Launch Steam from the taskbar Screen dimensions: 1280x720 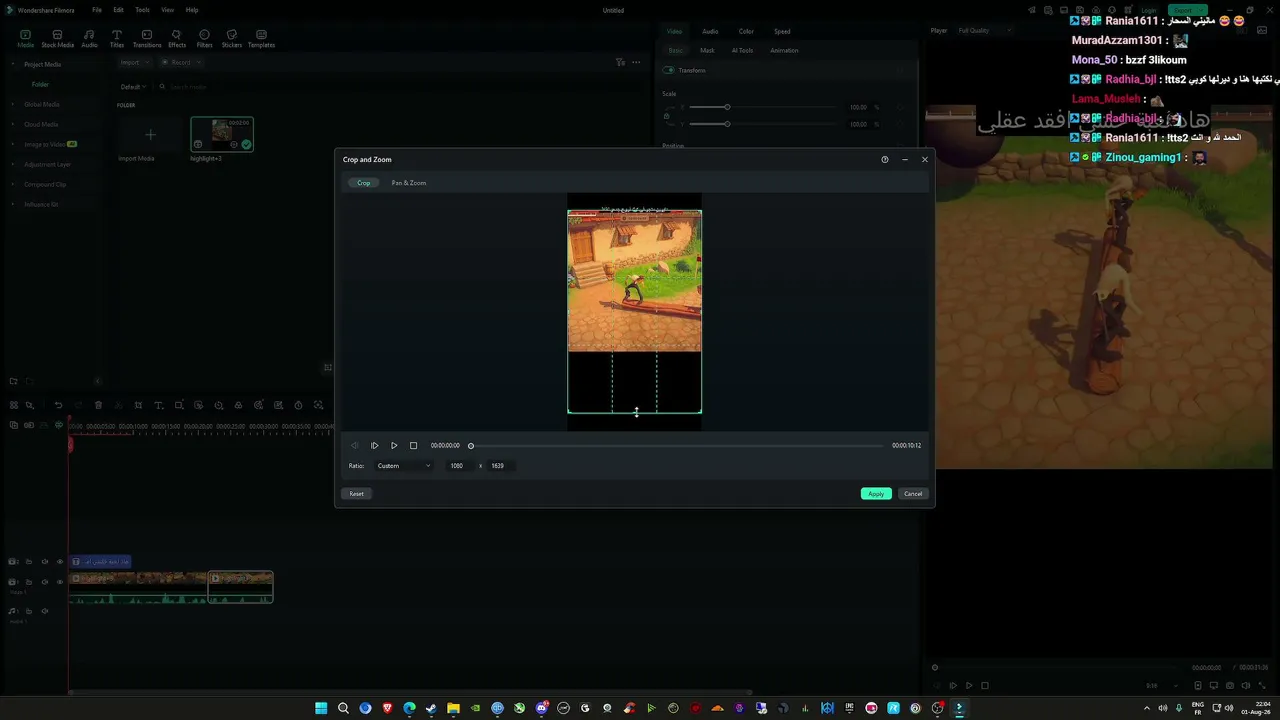(431, 708)
